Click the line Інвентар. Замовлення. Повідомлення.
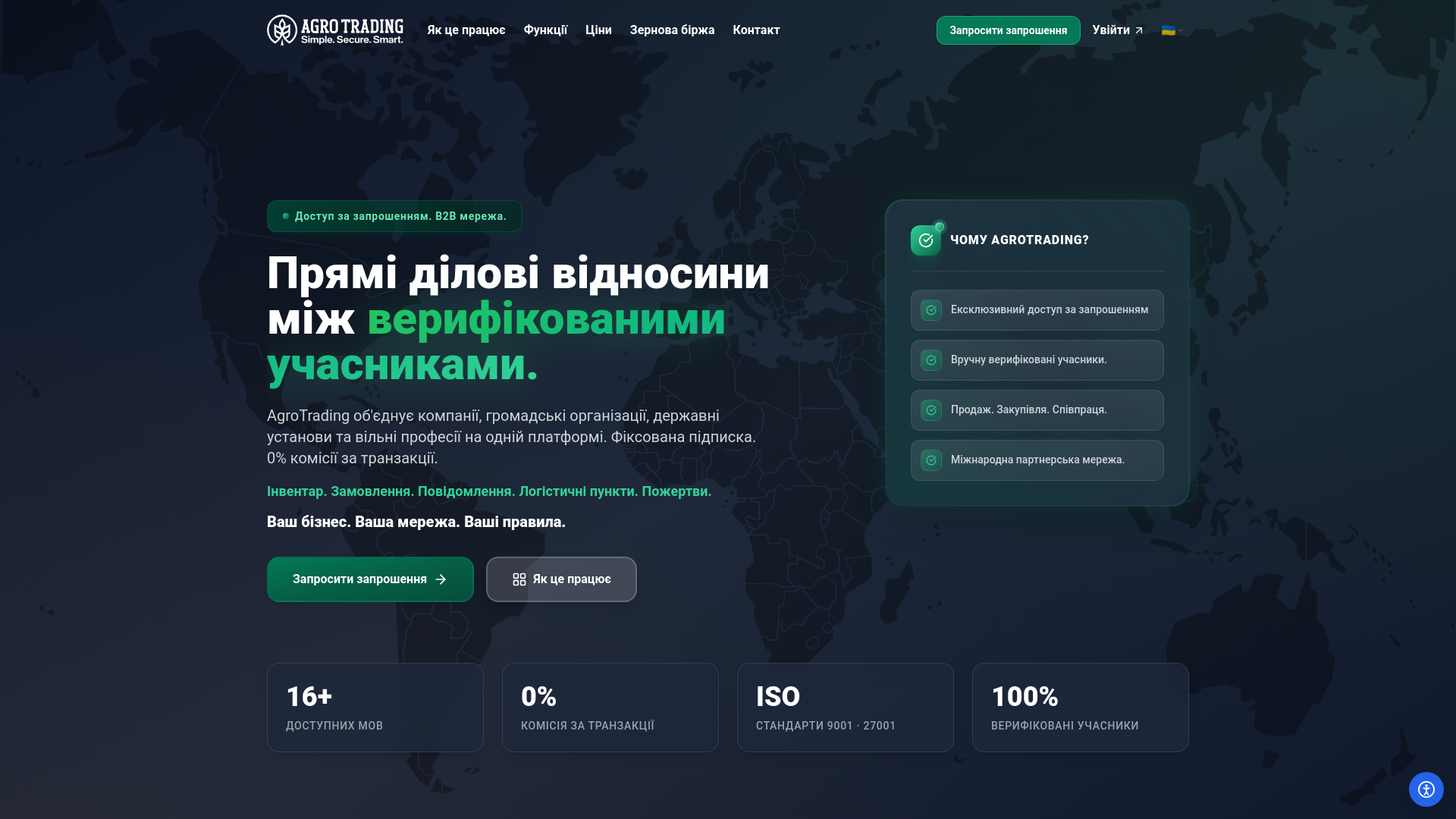This screenshot has height=819, width=1456. coord(489,491)
